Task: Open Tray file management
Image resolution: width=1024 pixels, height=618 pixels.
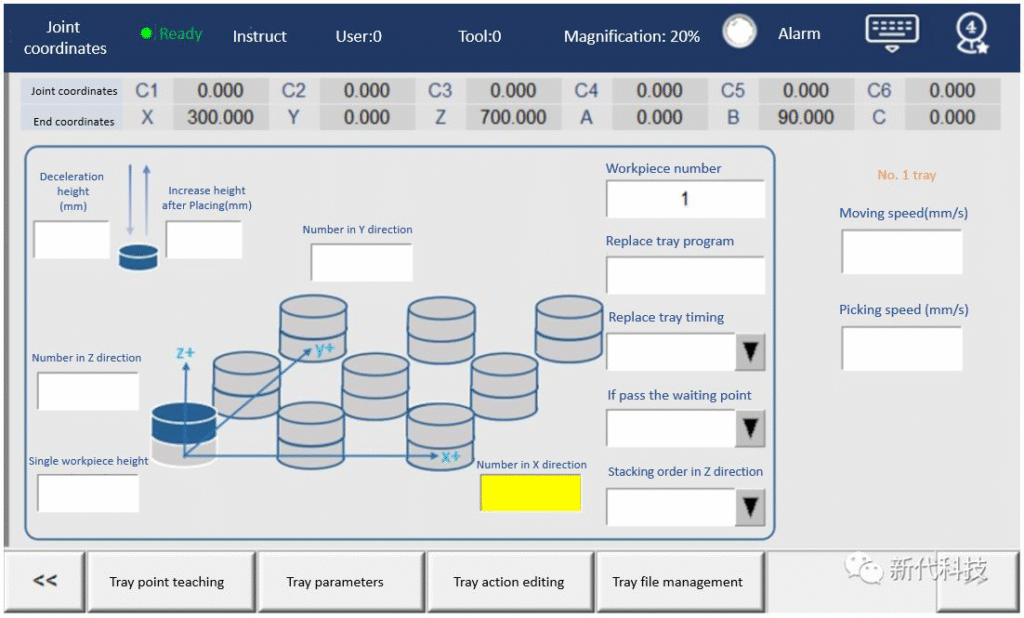Action: pyautogui.click(x=678, y=582)
